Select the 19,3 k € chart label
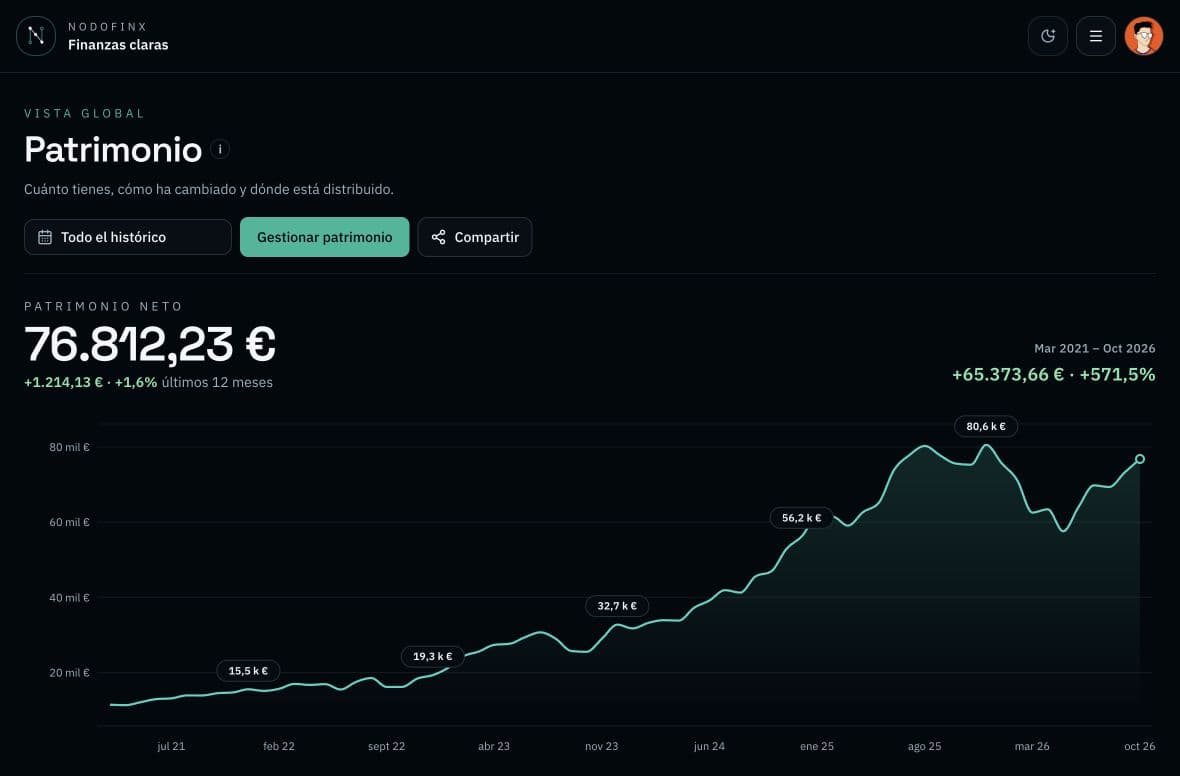Image resolution: width=1180 pixels, height=776 pixels. [x=433, y=656]
